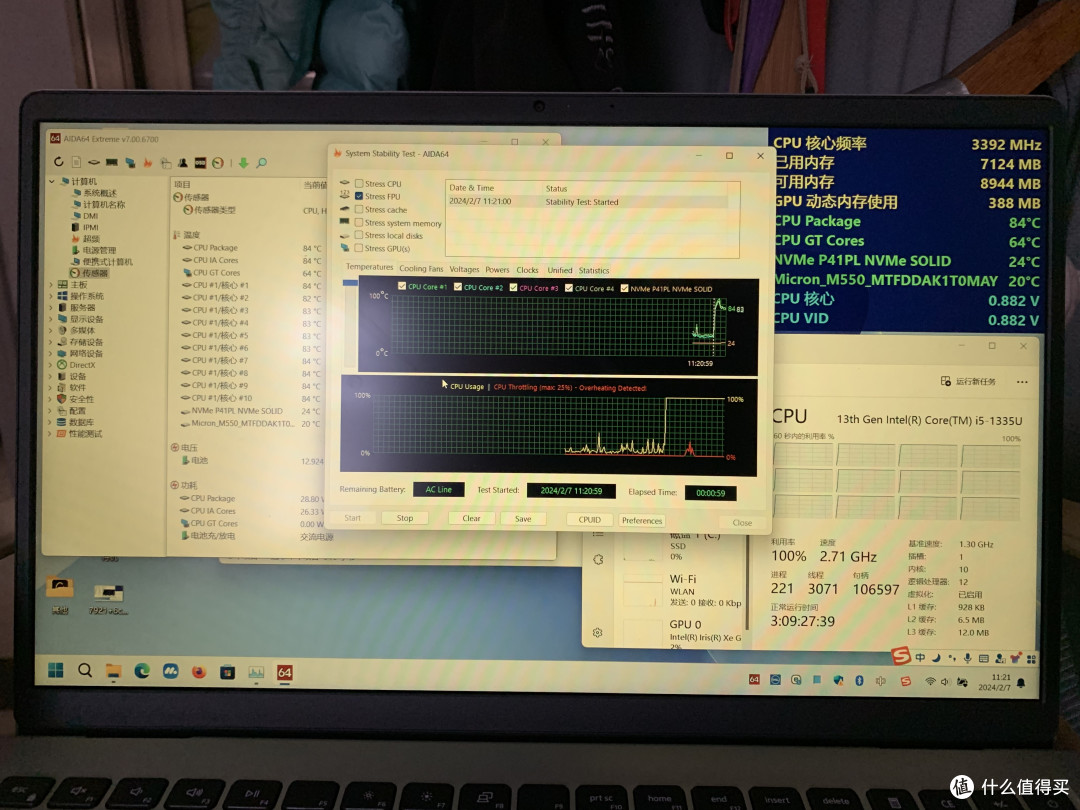Collapse the 计算机 tree node
1080x810 pixels.
(x=53, y=181)
